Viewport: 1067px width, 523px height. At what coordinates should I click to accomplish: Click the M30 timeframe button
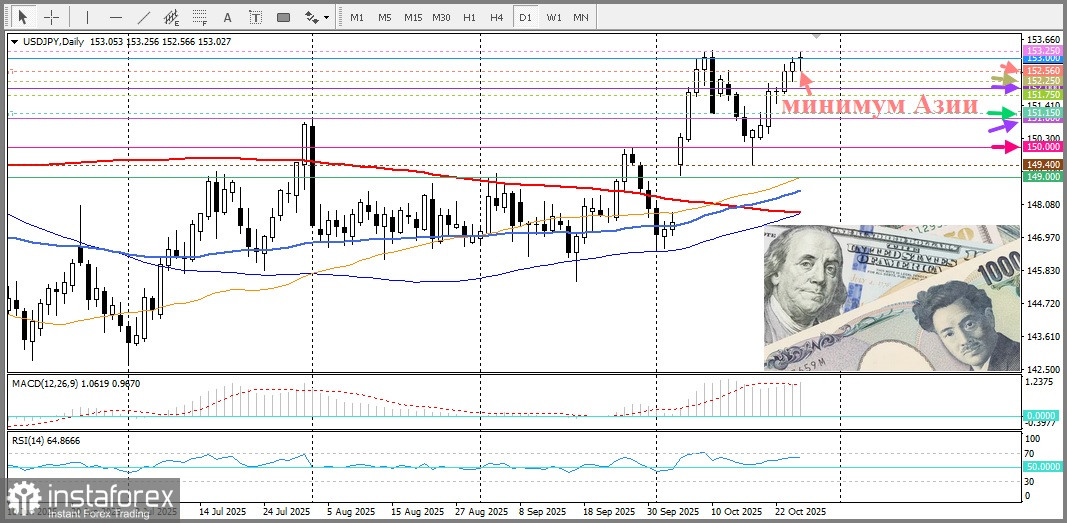[x=441, y=17]
